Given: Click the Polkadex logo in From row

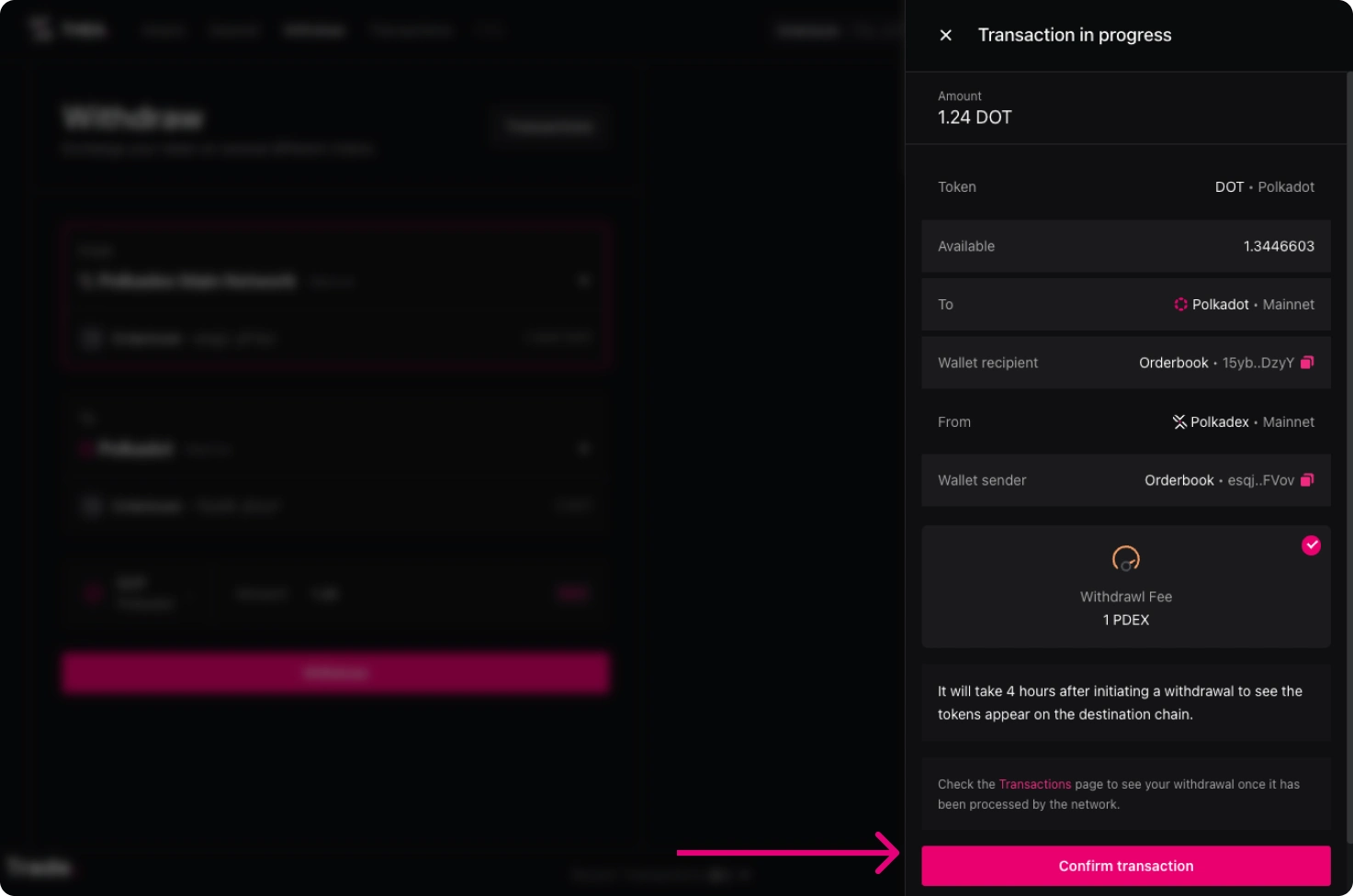Looking at the screenshot, I should pyautogui.click(x=1179, y=422).
